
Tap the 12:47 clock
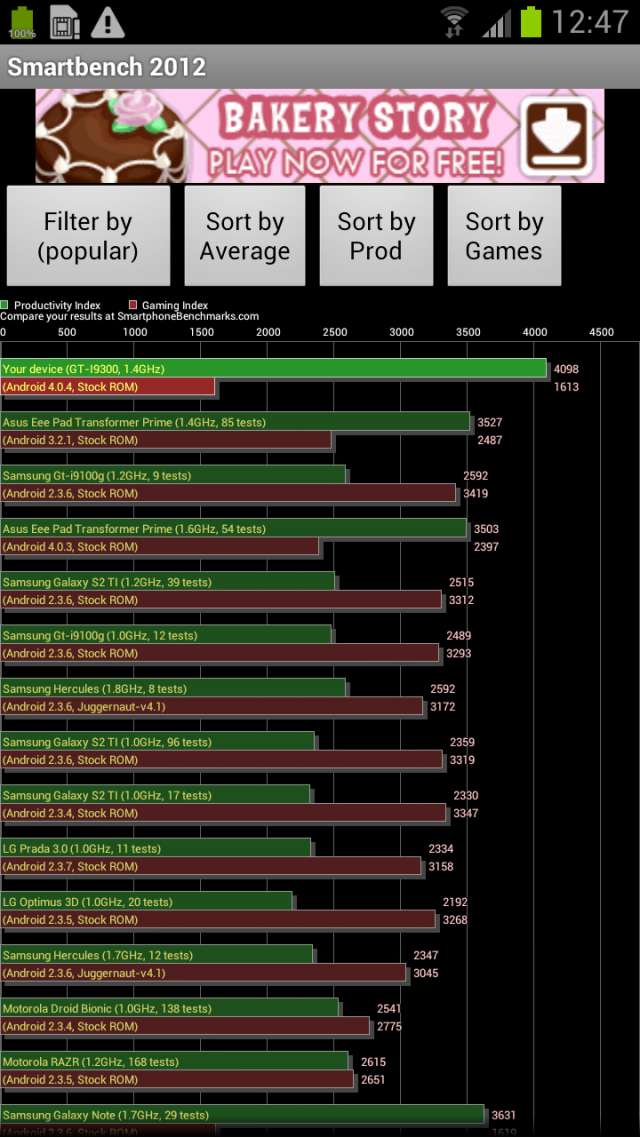point(589,22)
